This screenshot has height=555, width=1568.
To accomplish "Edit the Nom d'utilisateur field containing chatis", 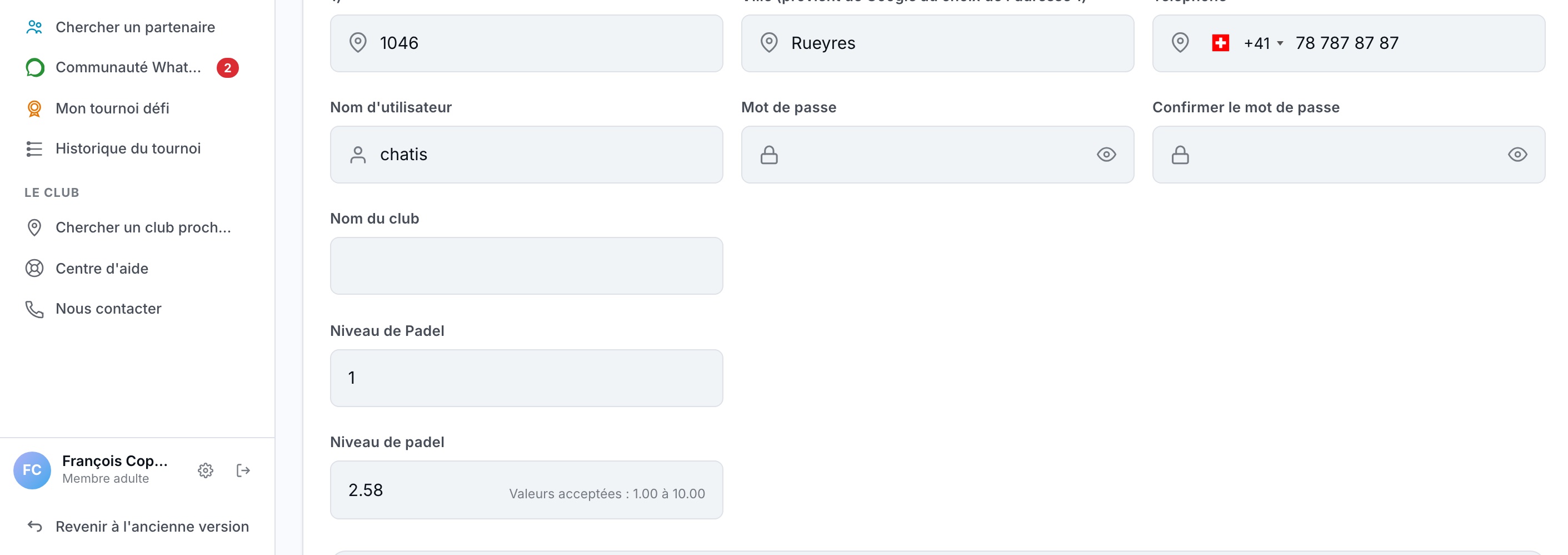I will coord(527,155).
